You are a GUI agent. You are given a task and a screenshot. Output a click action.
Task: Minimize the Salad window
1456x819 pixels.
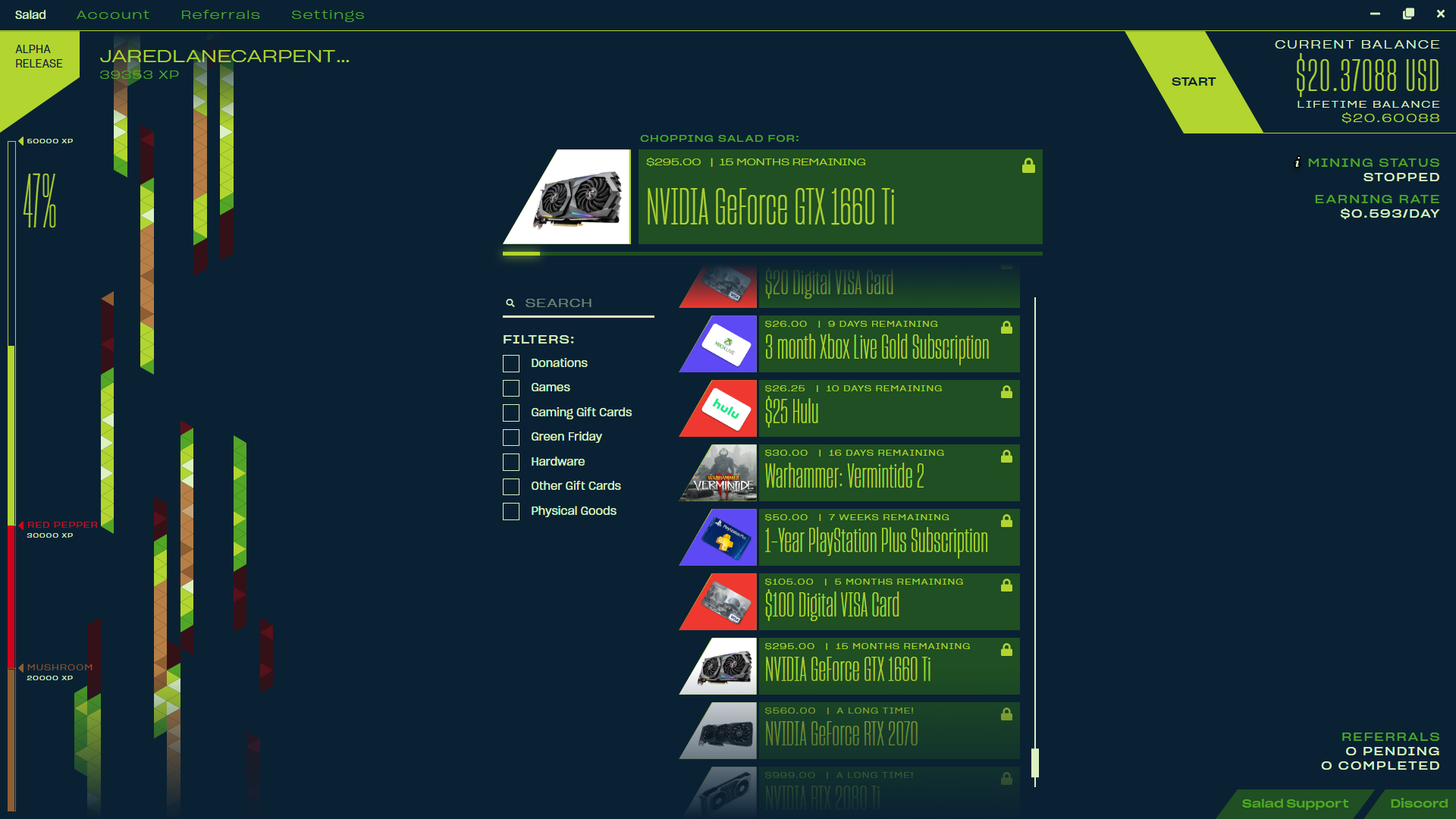[1375, 14]
